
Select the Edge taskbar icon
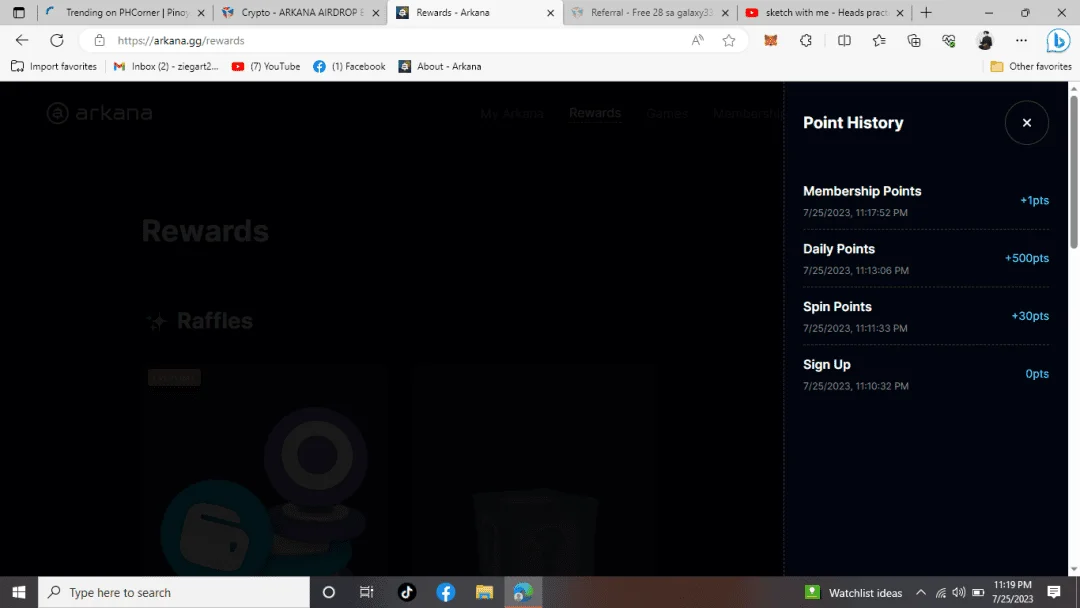523,592
